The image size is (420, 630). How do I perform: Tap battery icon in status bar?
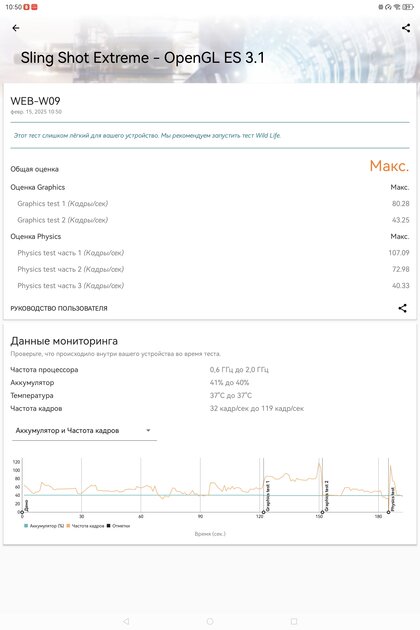(408, 7)
